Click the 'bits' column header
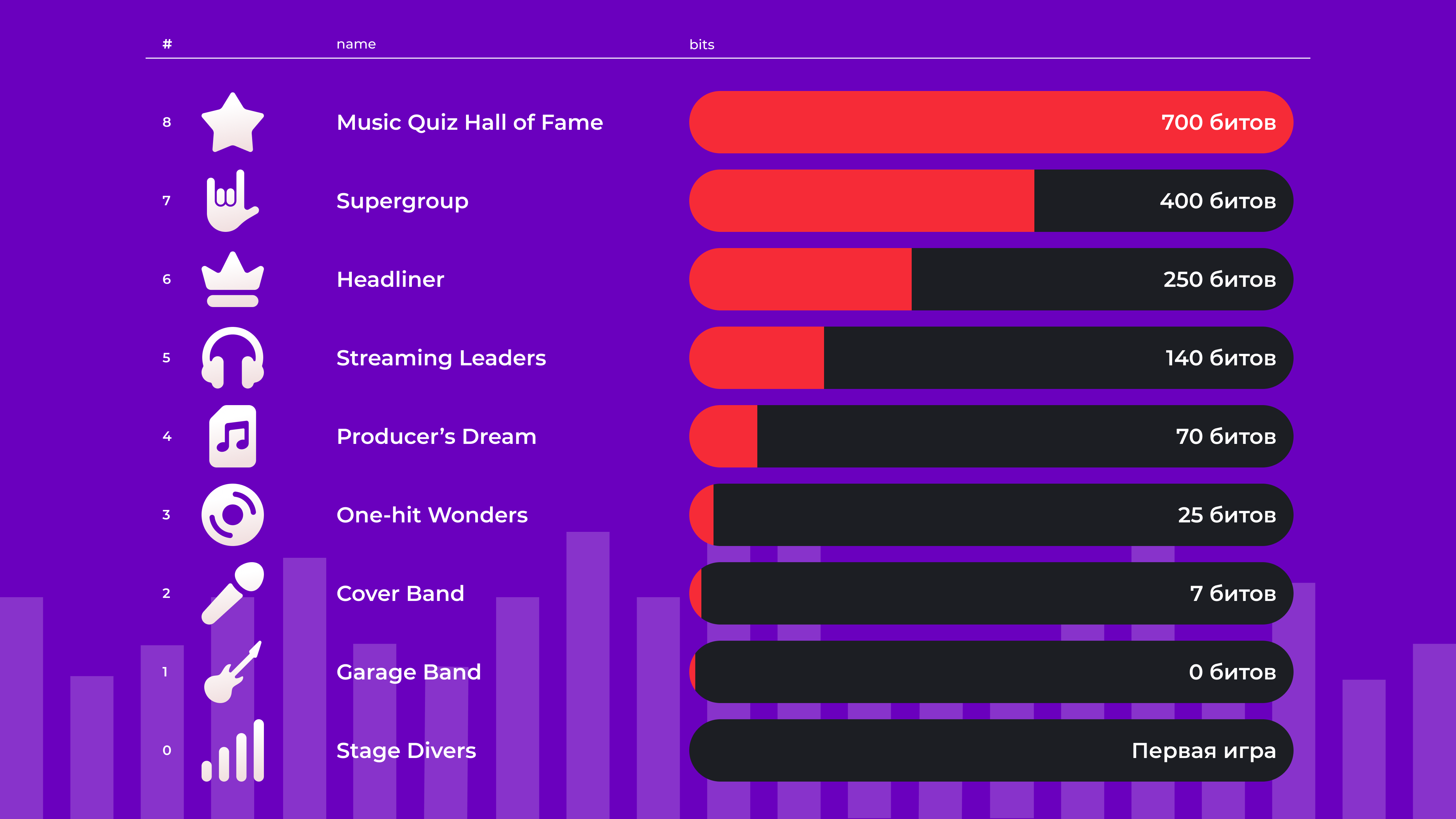1456x819 pixels. (x=701, y=44)
